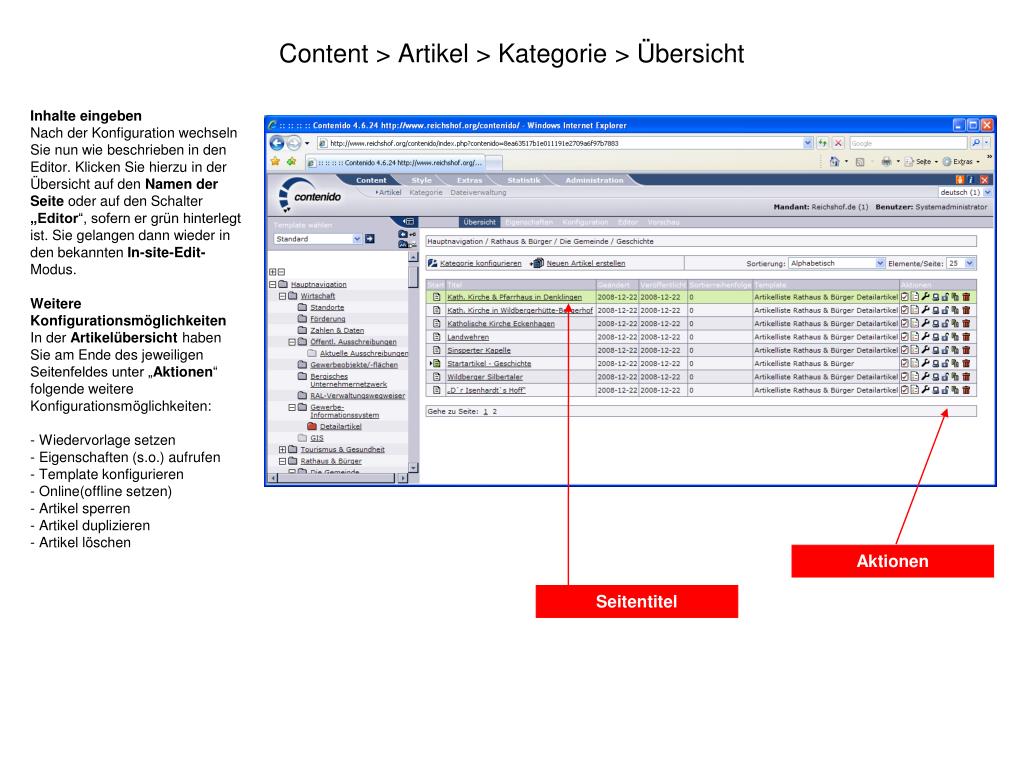The width and height of the screenshot is (1024, 768).
Task: Click the tree panel vertical scrollbar thumb
Action: point(413,277)
